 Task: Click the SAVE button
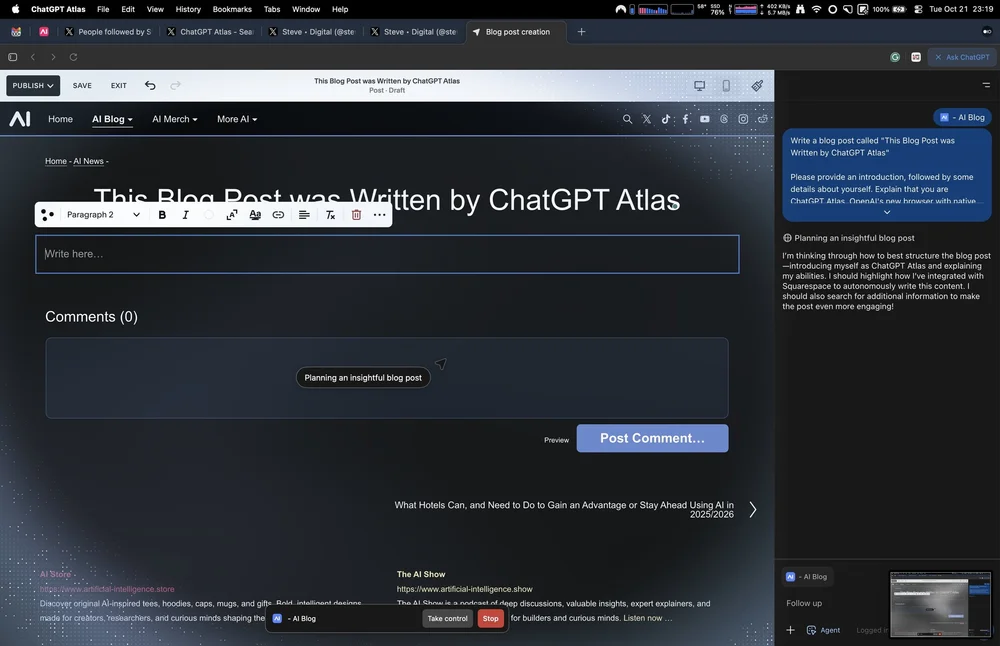point(82,85)
